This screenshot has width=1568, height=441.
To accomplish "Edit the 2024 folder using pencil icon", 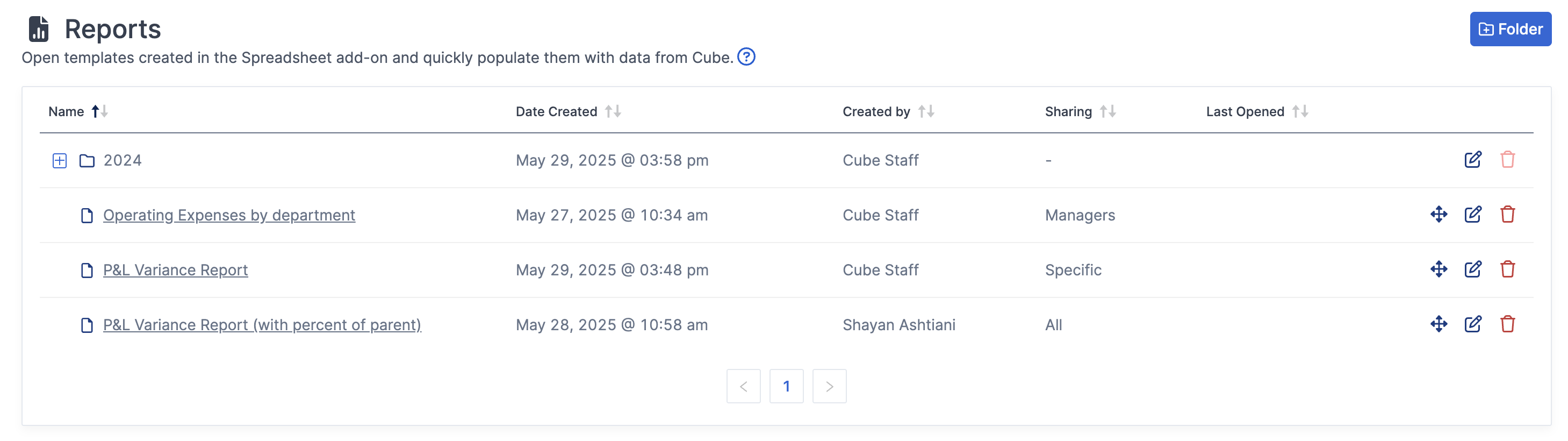I will click(1473, 160).
